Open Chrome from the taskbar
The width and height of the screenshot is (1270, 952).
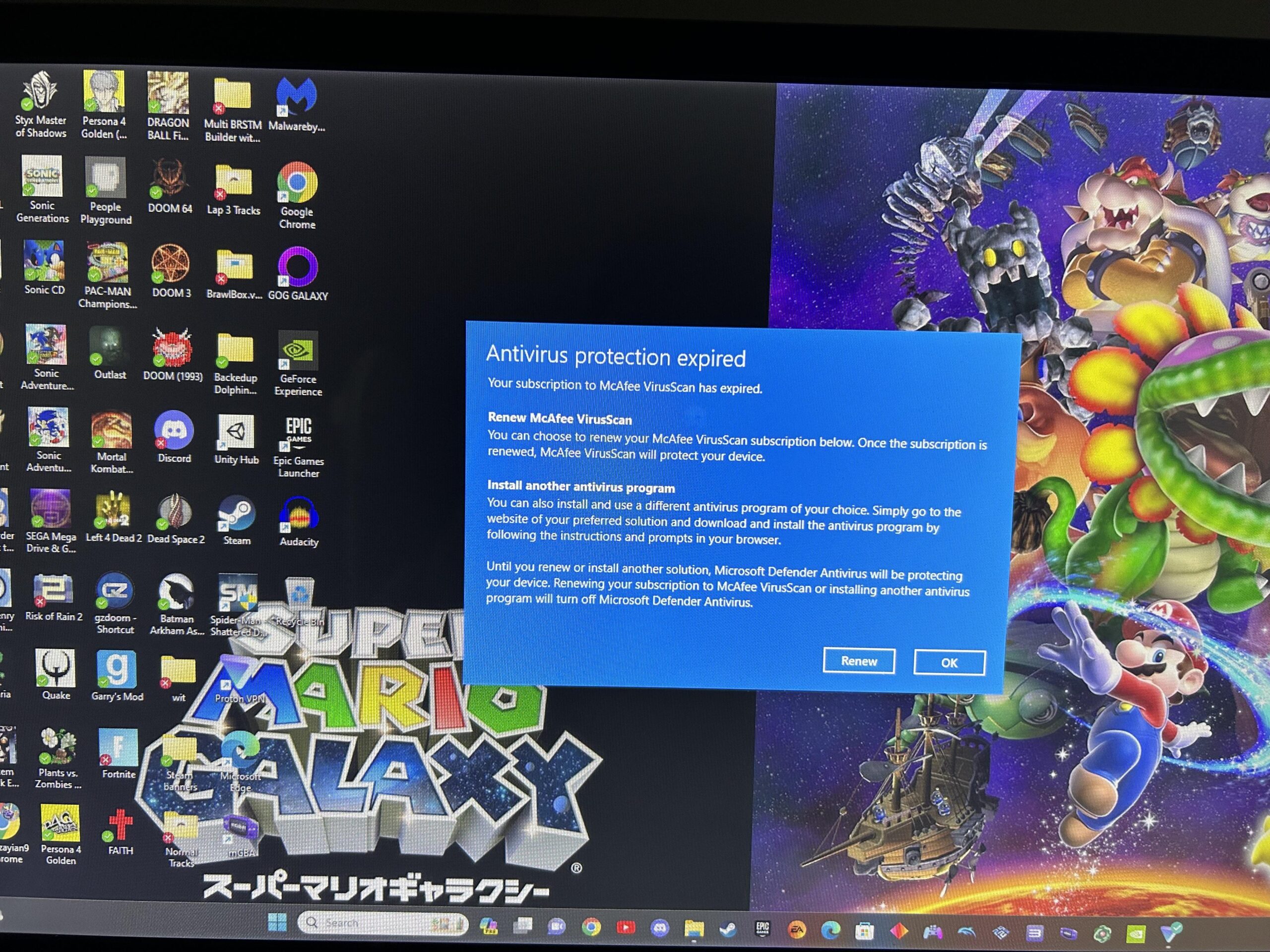(x=591, y=927)
